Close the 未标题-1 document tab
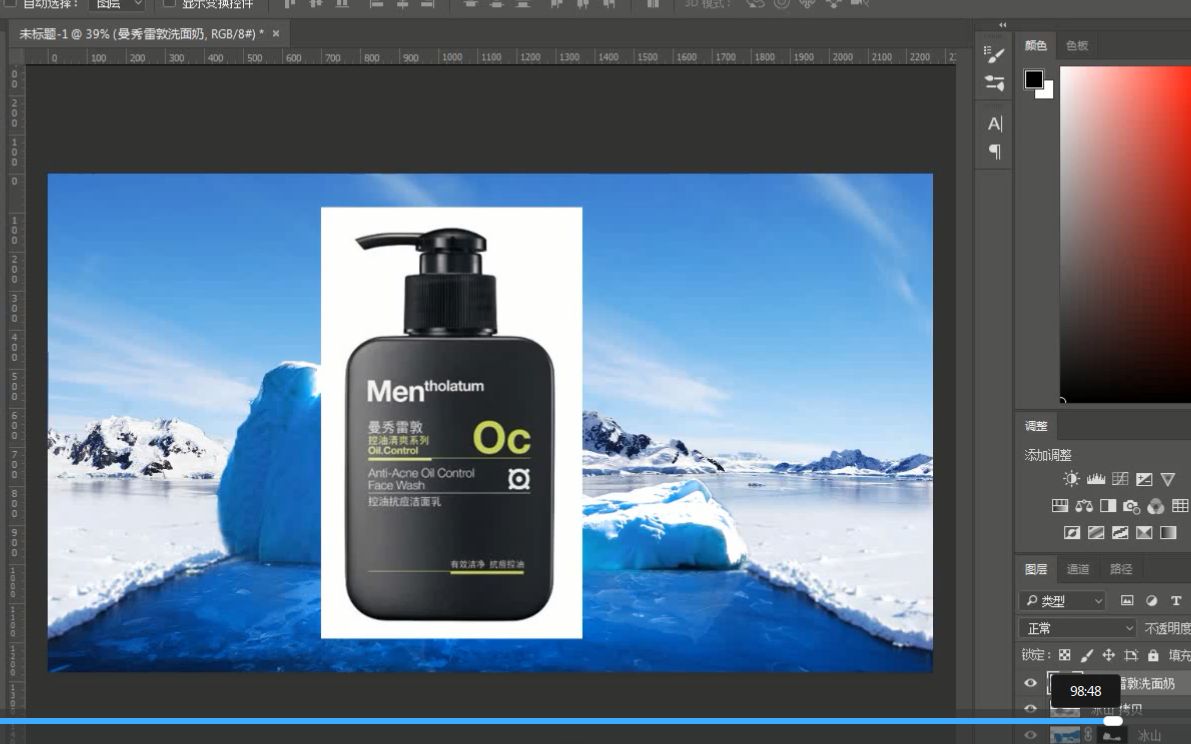 [276, 33]
